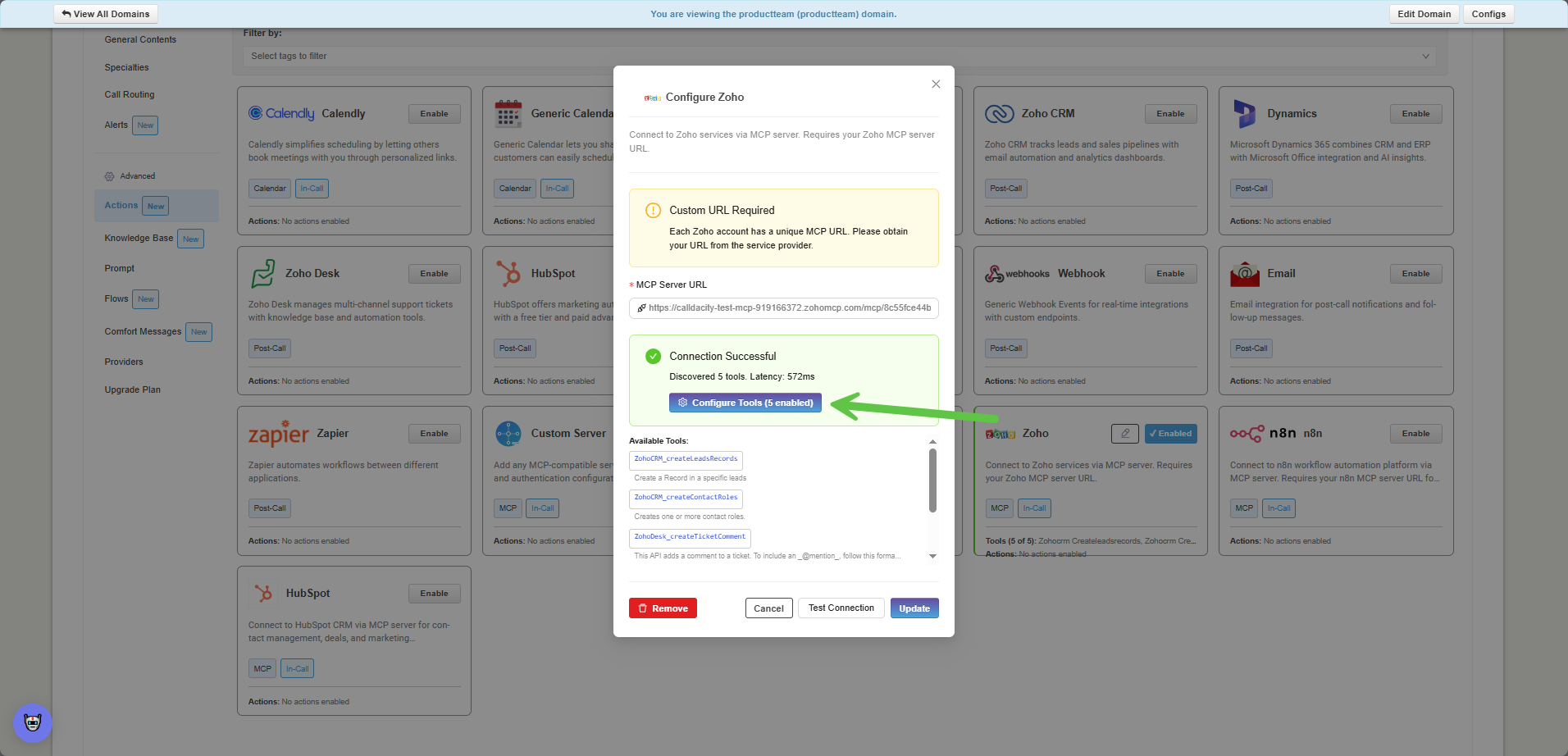Click Configure Tools (5 enabled) button
Image resolution: width=1568 pixels, height=756 pixels.
745,403
